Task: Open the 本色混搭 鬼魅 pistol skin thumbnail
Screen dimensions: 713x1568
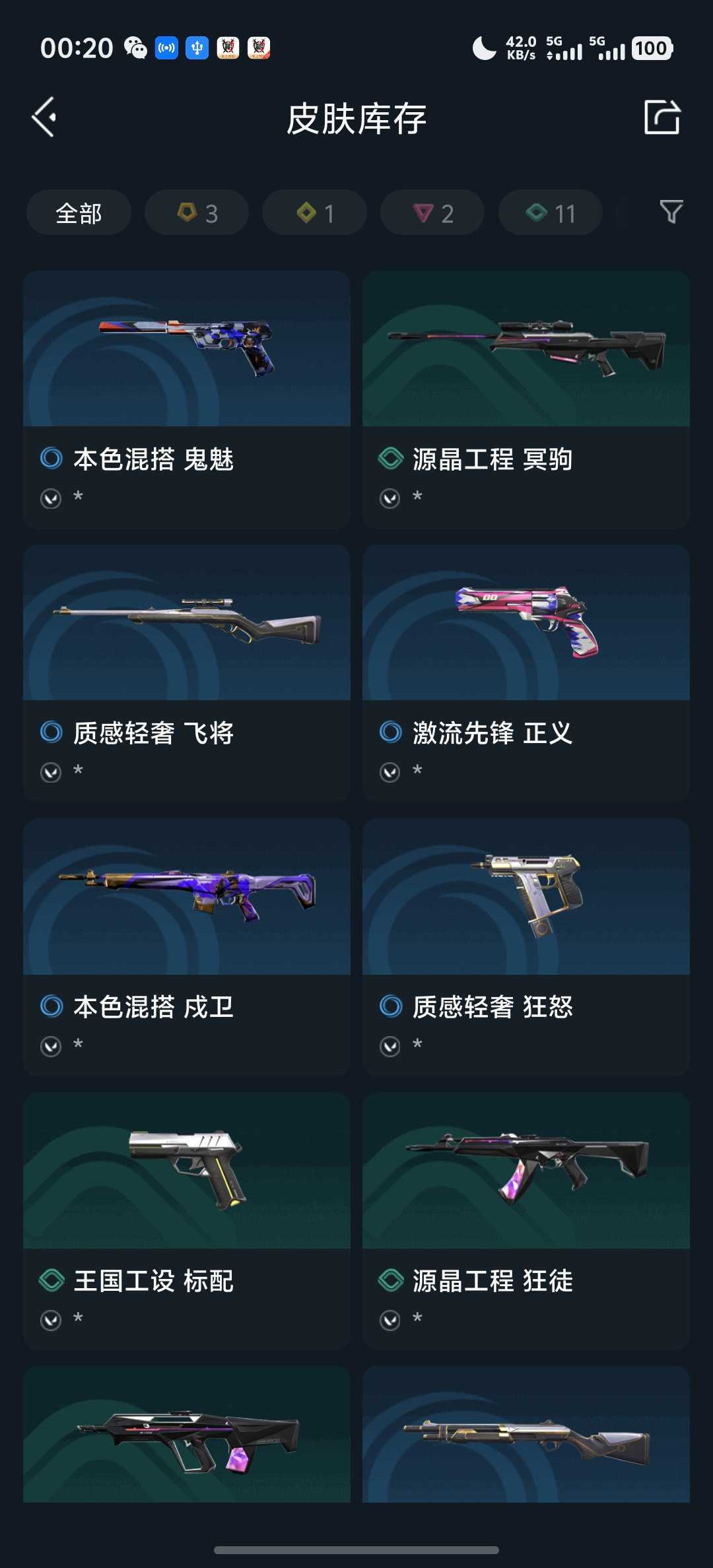Action: pos(187,348)
